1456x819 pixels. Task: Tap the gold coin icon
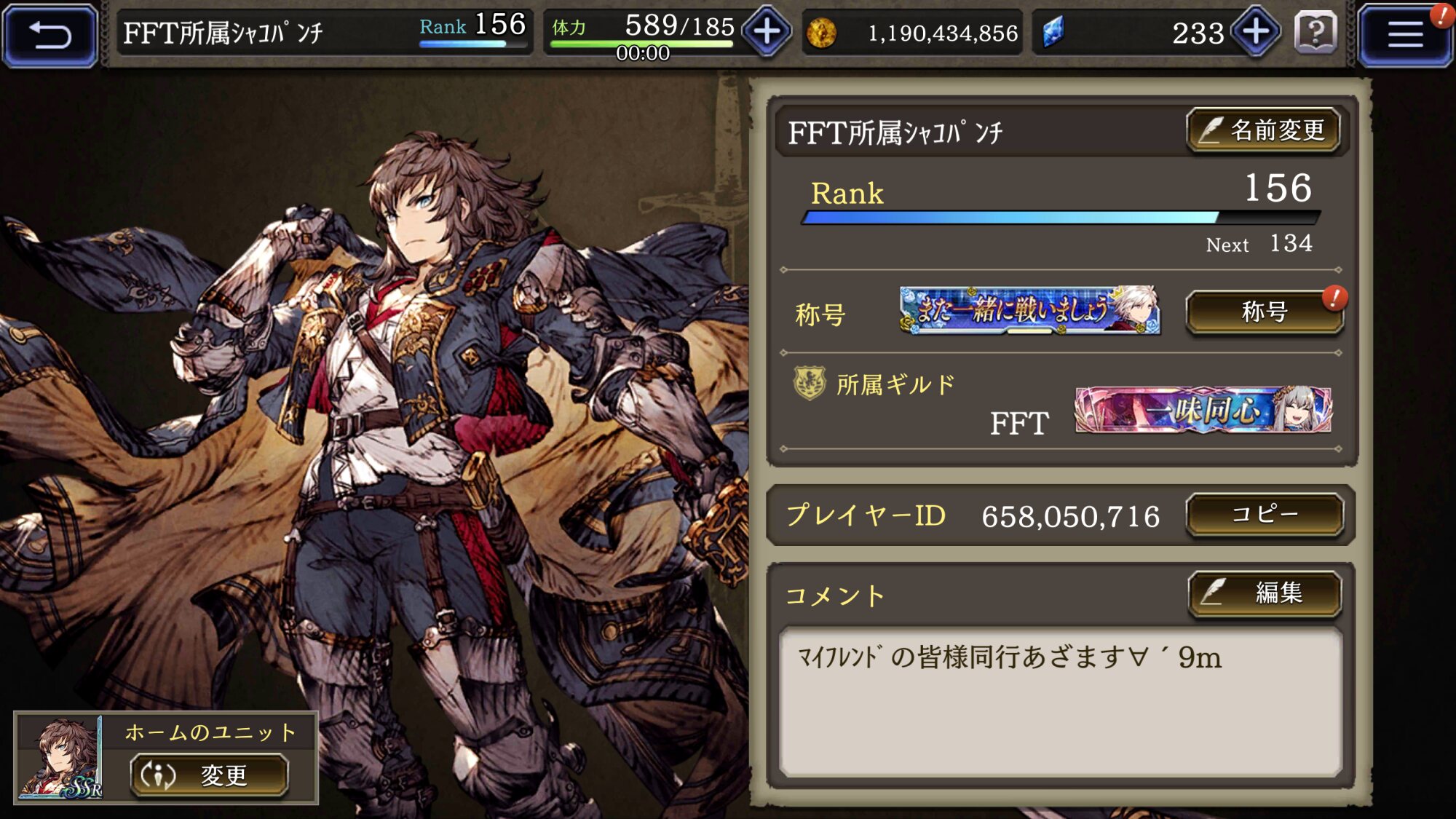pyautogui.click(x=821, y=33)
